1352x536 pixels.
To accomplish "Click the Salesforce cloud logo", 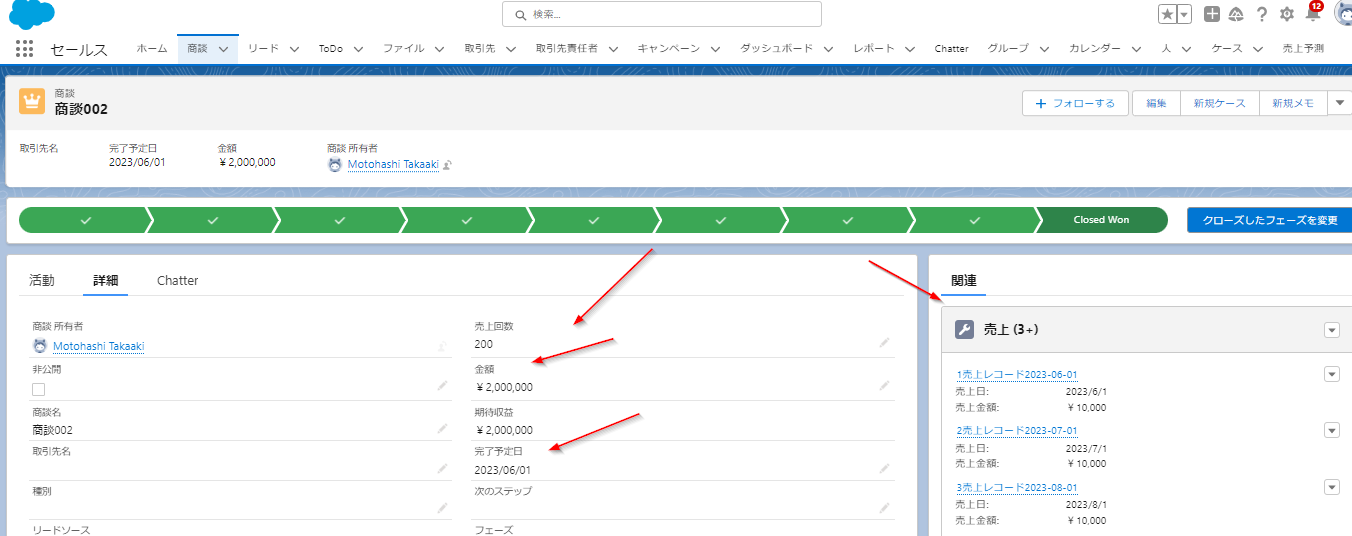I will [32, 14].
